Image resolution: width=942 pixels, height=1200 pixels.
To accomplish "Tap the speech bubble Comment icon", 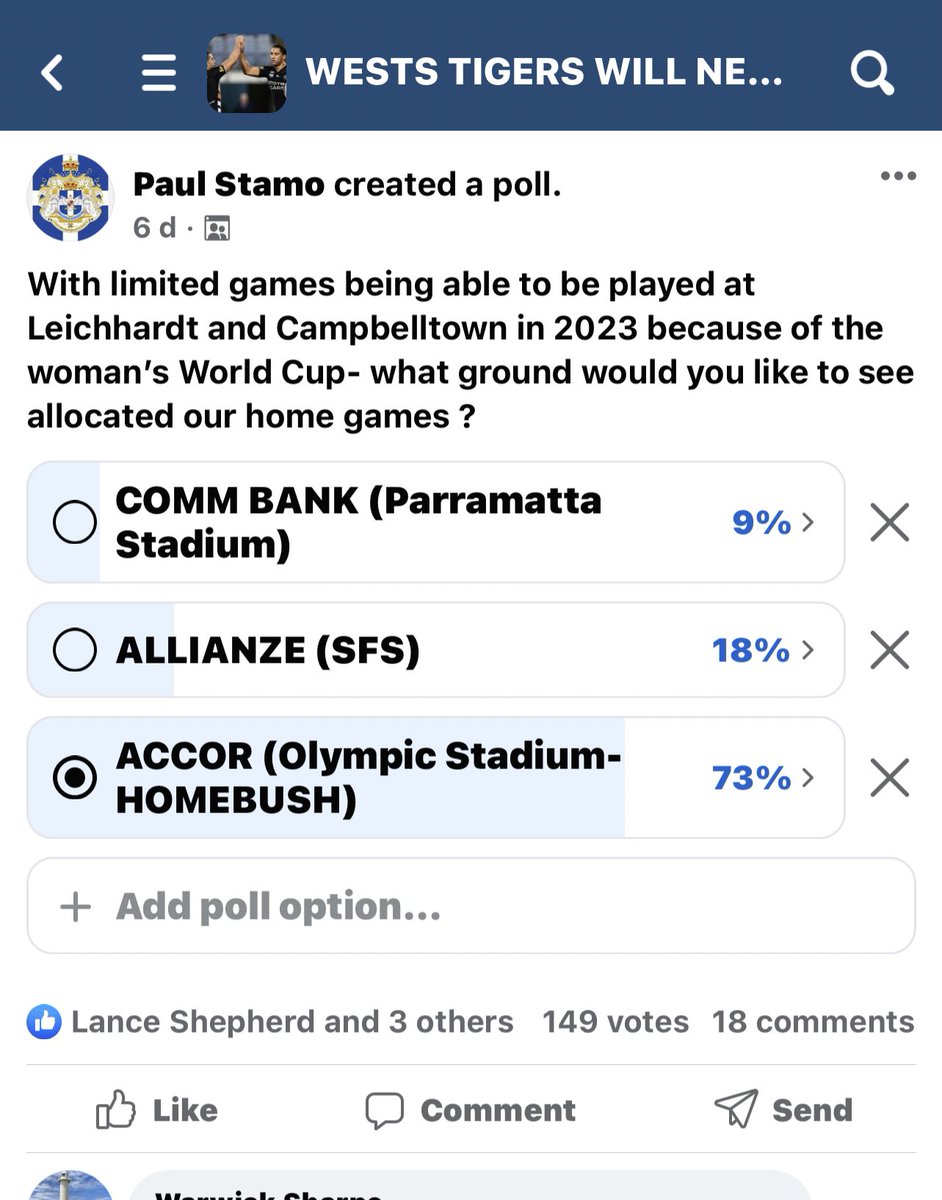I will [385, 1110].
